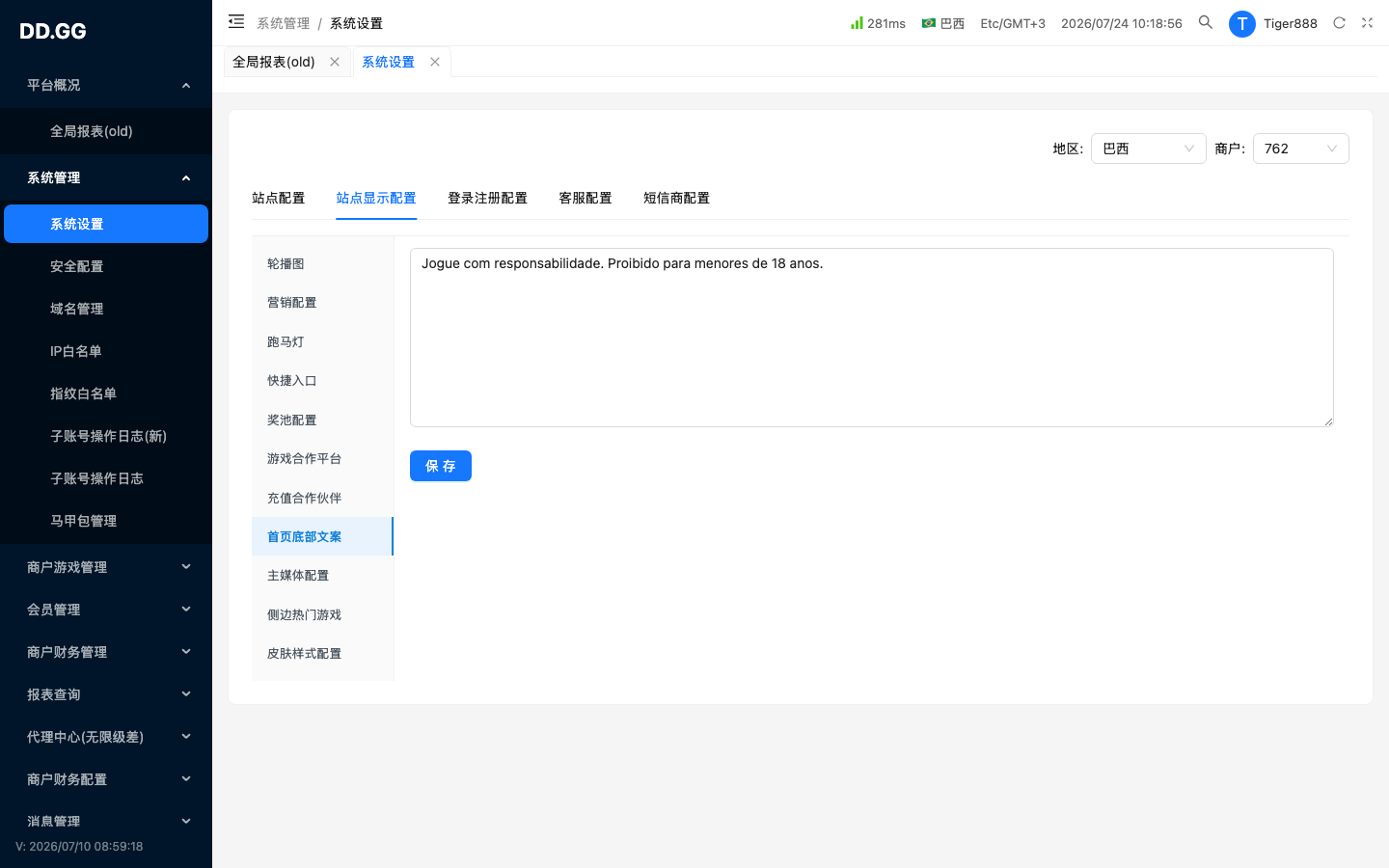Viewport: 1389px width, 868px height.
Task: Click the refresh icon next to Tiger888
Action: [1339, 22]
